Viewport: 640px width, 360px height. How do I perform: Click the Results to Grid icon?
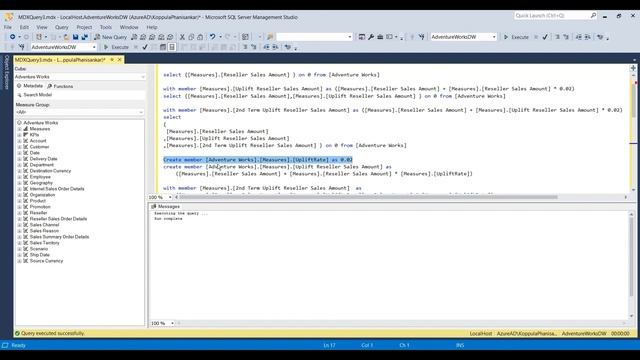163,47
